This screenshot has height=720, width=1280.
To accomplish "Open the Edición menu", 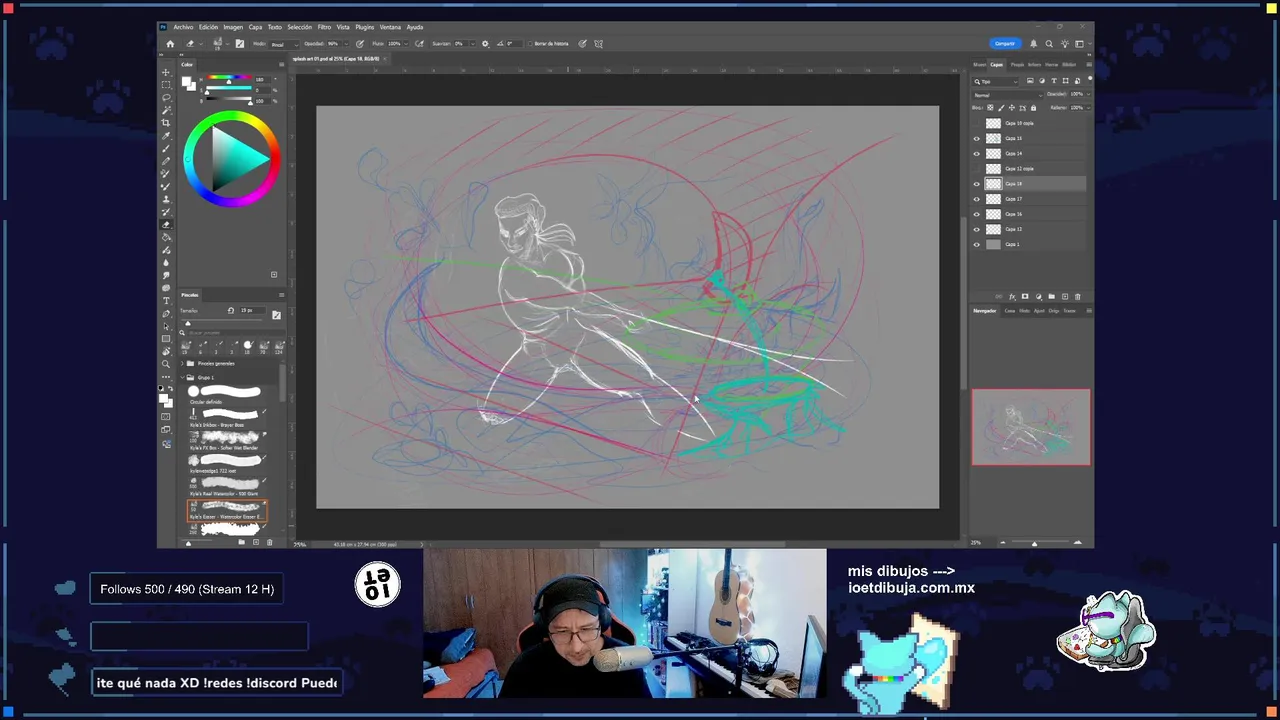I will 208,27.
